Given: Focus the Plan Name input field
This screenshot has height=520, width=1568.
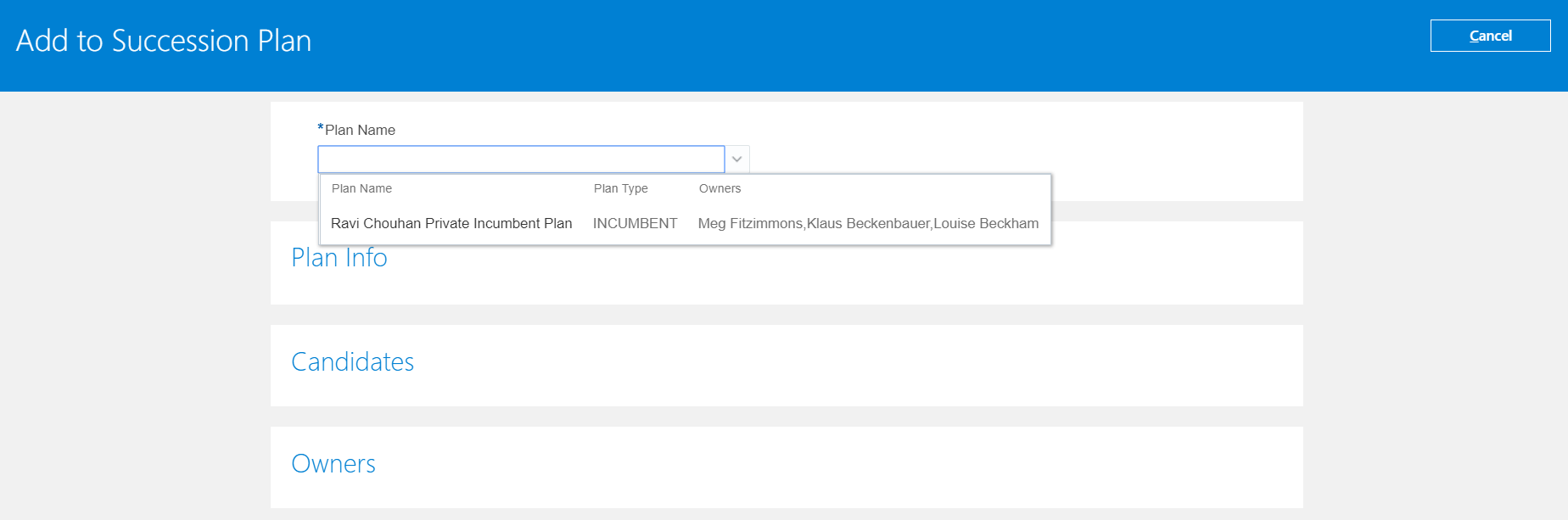Looking at the screenshot, I should coord(521,159).
